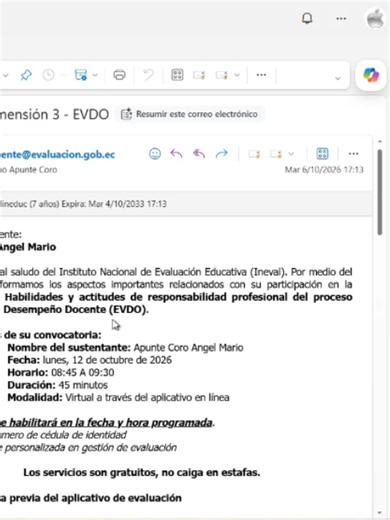This screenshot has width=390, height=520.
Task: Click the vertical scrollbar thumb
Action: tap(380, 193)
